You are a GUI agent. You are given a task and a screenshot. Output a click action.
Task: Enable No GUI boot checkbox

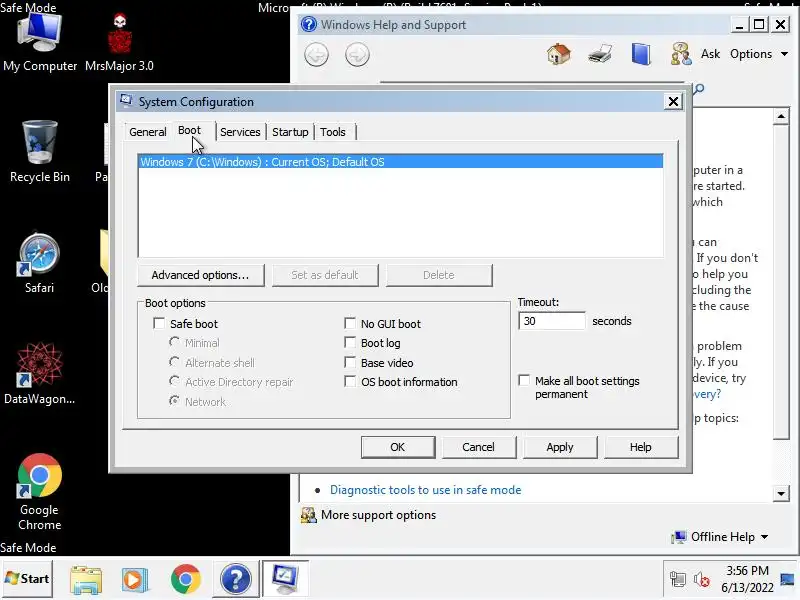coord(350,323)
